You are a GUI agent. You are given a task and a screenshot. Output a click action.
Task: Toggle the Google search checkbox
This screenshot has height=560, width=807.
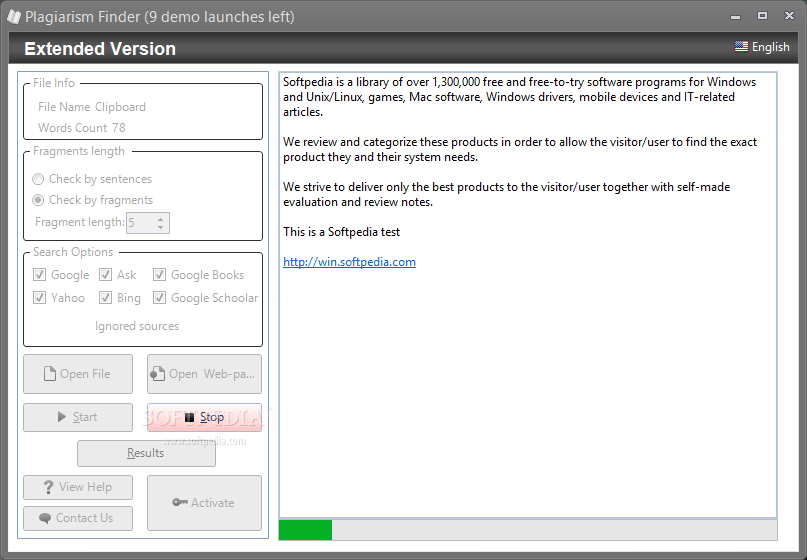39,275
